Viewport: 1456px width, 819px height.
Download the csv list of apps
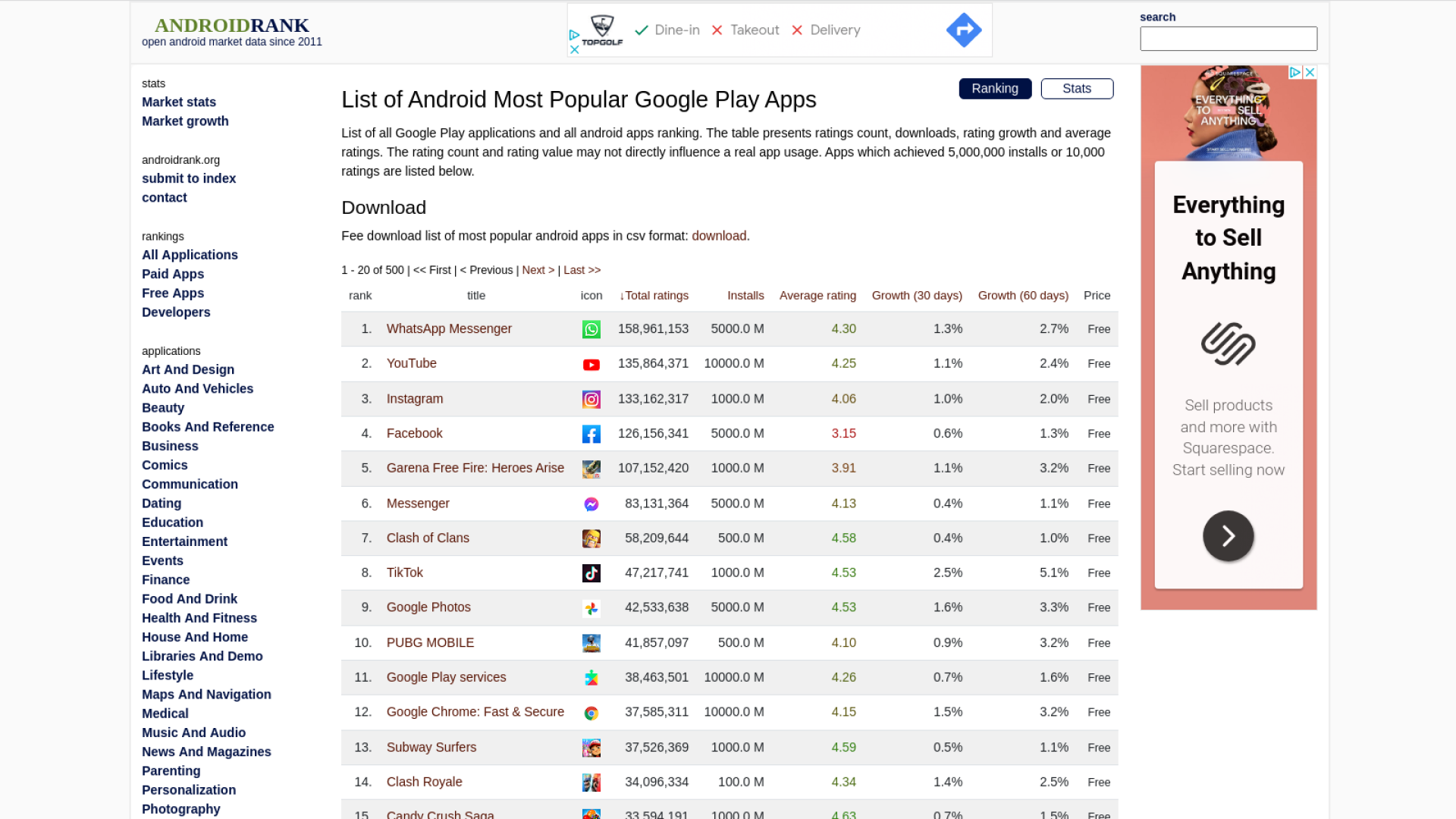tap(719, 236)
